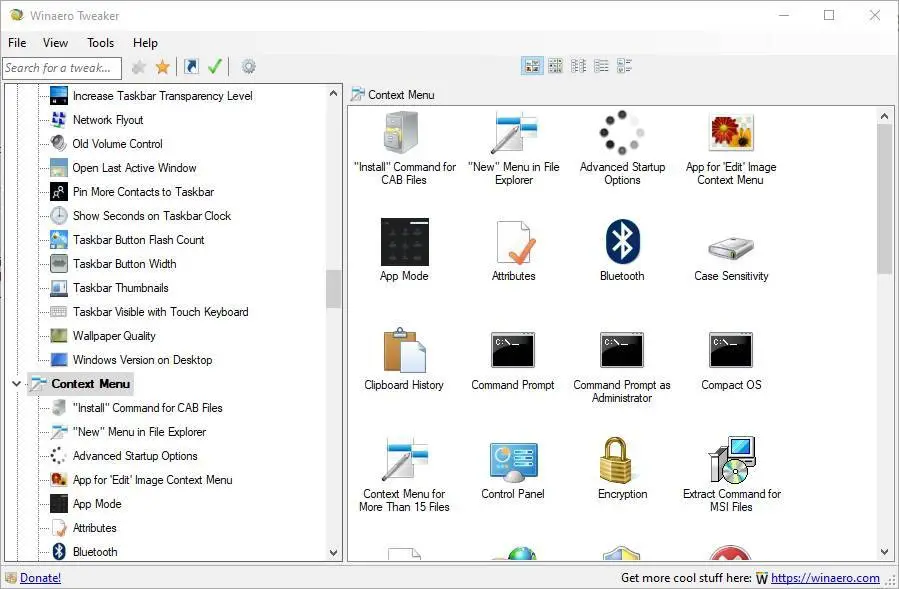Click the green checkmark toolbar icon
The height and width of the screenshot is (589, 899).
(215, 67)
